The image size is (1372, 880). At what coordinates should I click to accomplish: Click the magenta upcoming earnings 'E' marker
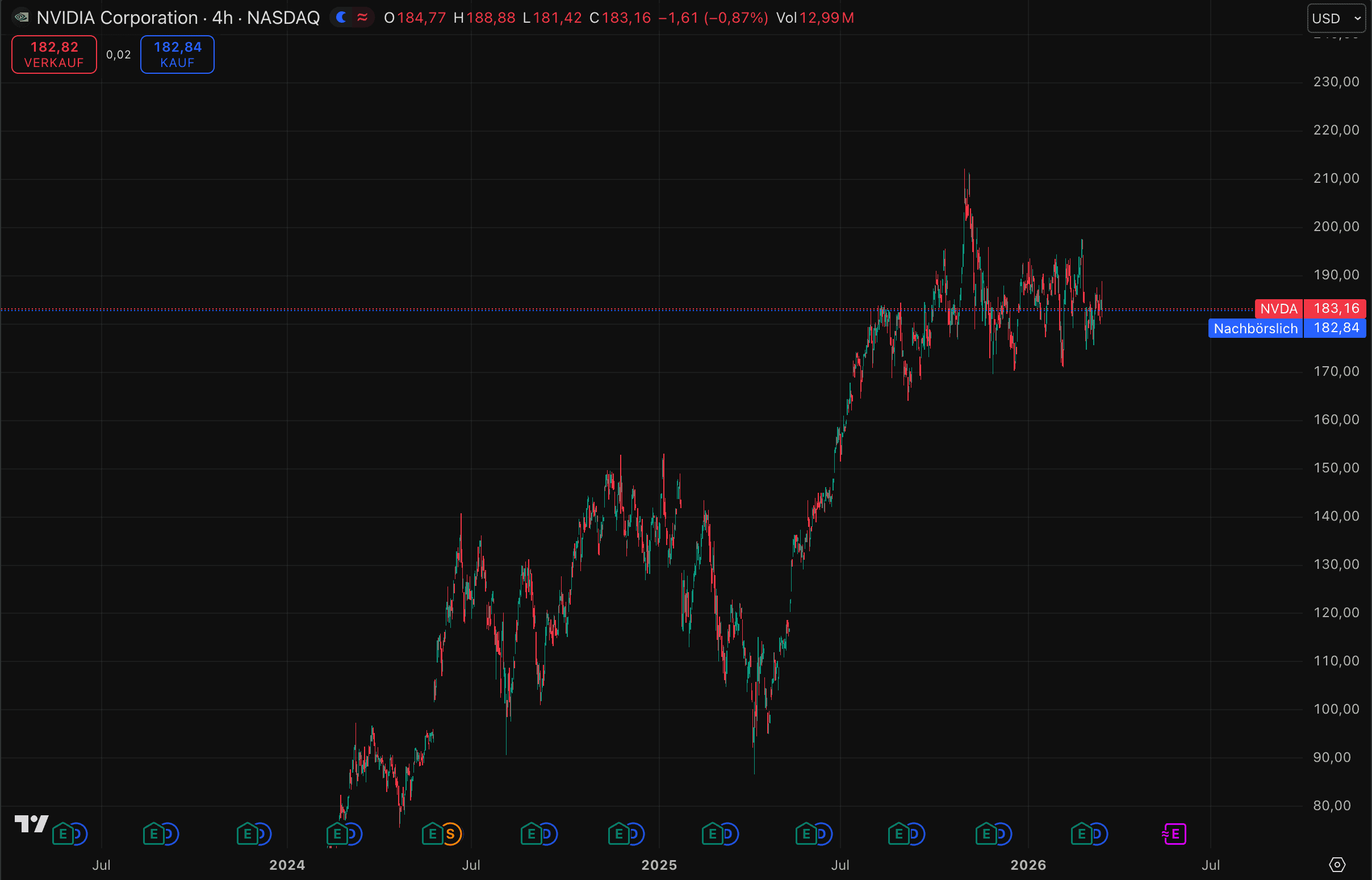[1175, 834]
